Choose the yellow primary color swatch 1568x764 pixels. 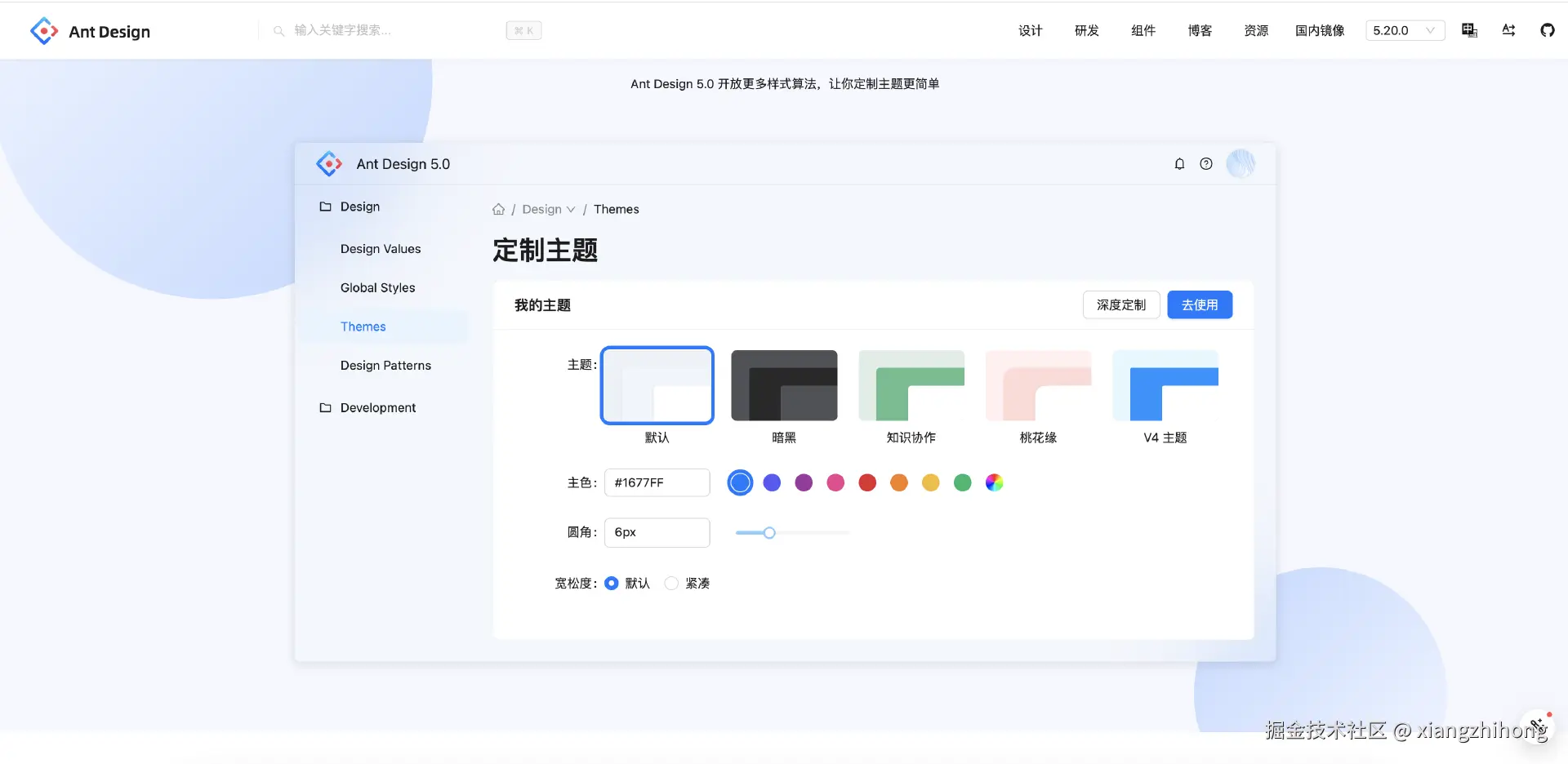tap(931, 482)
